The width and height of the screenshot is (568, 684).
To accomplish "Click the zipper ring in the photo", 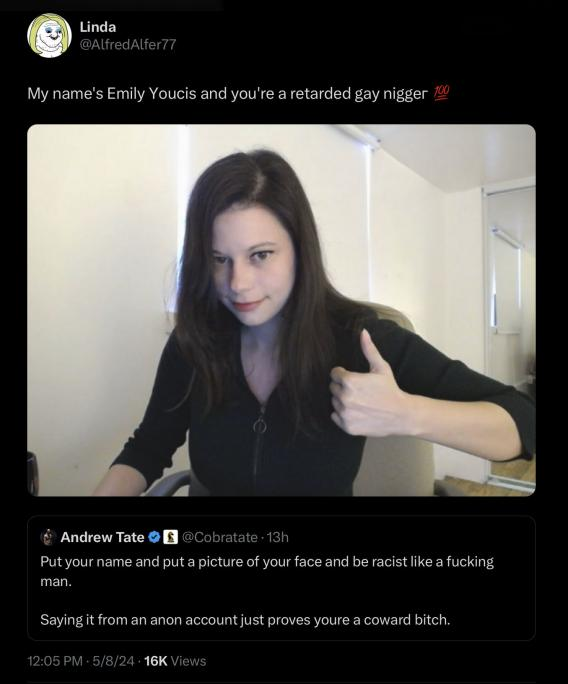I will coord(260,424).
